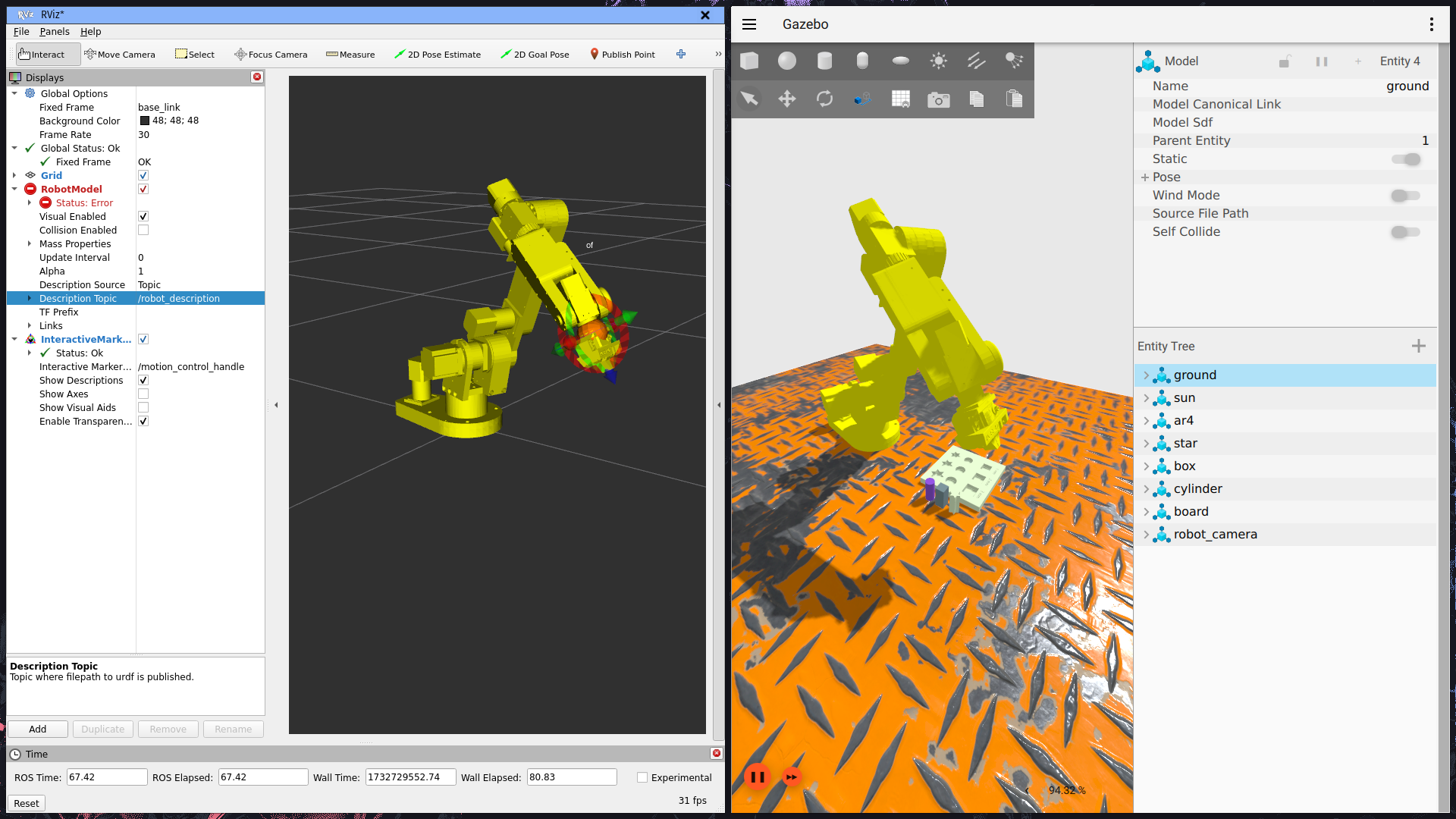Expand the Grid display item

pos(14,175)
